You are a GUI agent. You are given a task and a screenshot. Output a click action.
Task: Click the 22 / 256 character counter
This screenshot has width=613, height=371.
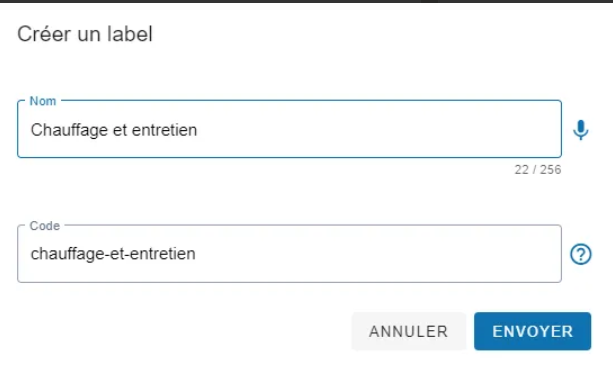(x=538, y=170)
